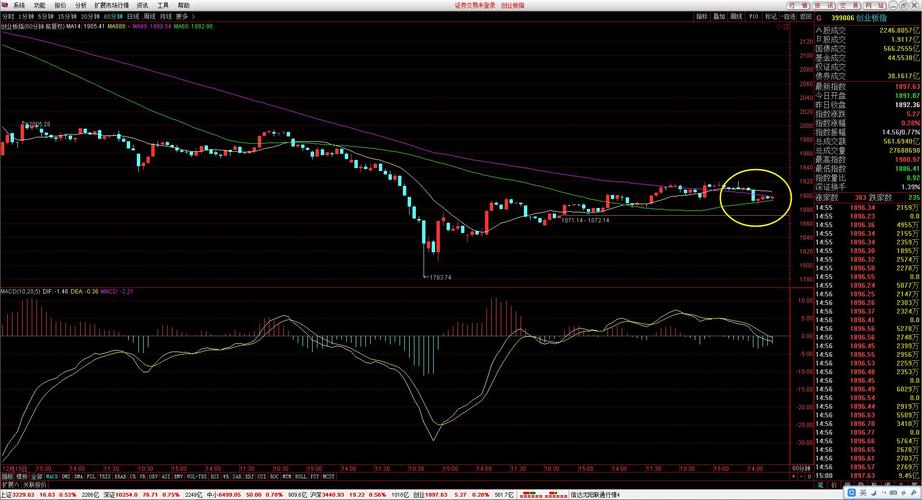The width and height of the screenshot is (922, 500).
Task: Toggle 叠加 overlay on the chart
Action: [x=719, y=16]
